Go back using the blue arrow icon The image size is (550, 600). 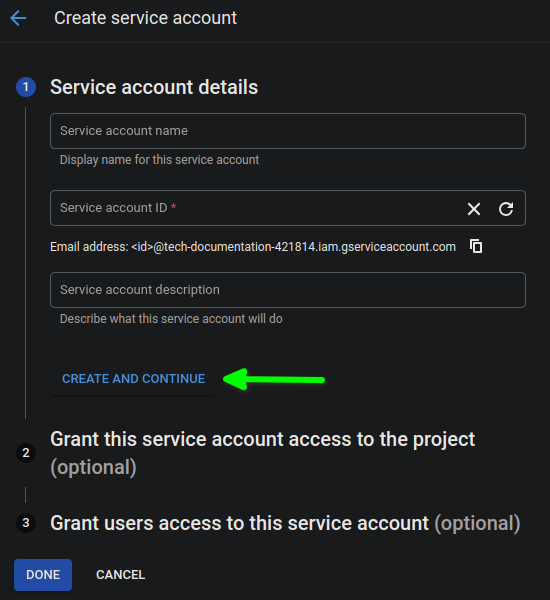pyautogui.click(x=18, y=18)
